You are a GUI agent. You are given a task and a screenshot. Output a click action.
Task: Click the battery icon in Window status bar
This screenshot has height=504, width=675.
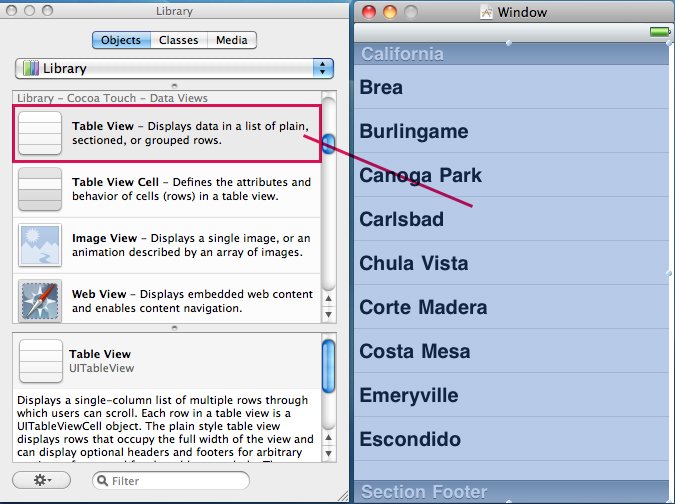coord(659,31)
